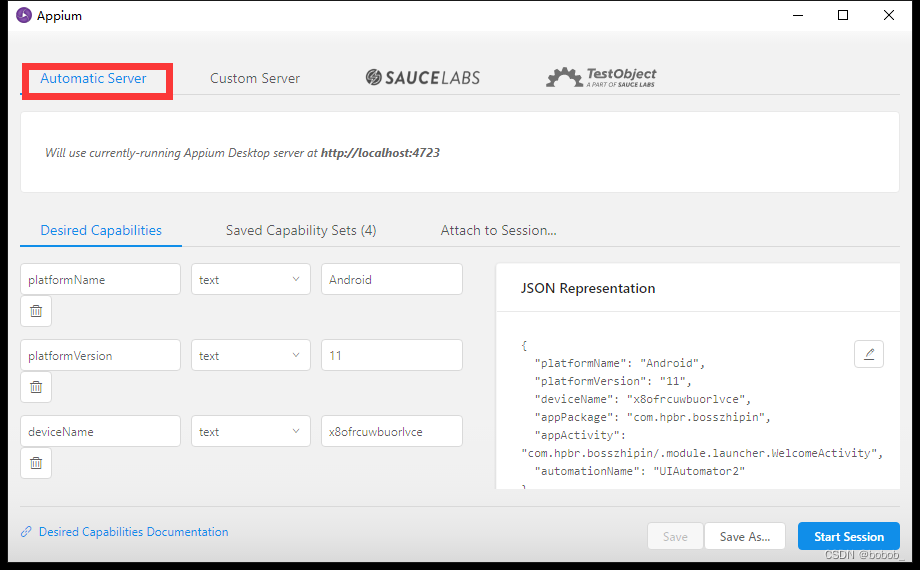Open the platformVersion type dropdown

pyautogui.click(x=251, y=355)
